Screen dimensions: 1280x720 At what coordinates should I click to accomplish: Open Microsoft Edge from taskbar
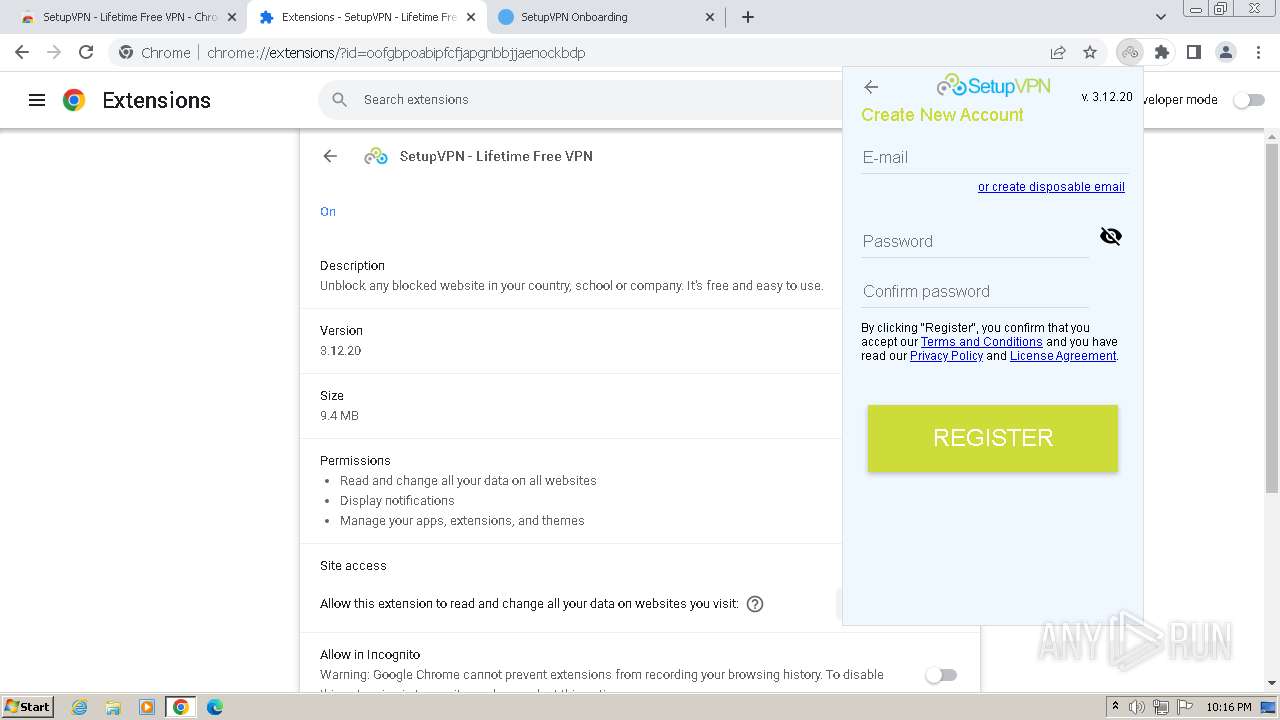215,707
